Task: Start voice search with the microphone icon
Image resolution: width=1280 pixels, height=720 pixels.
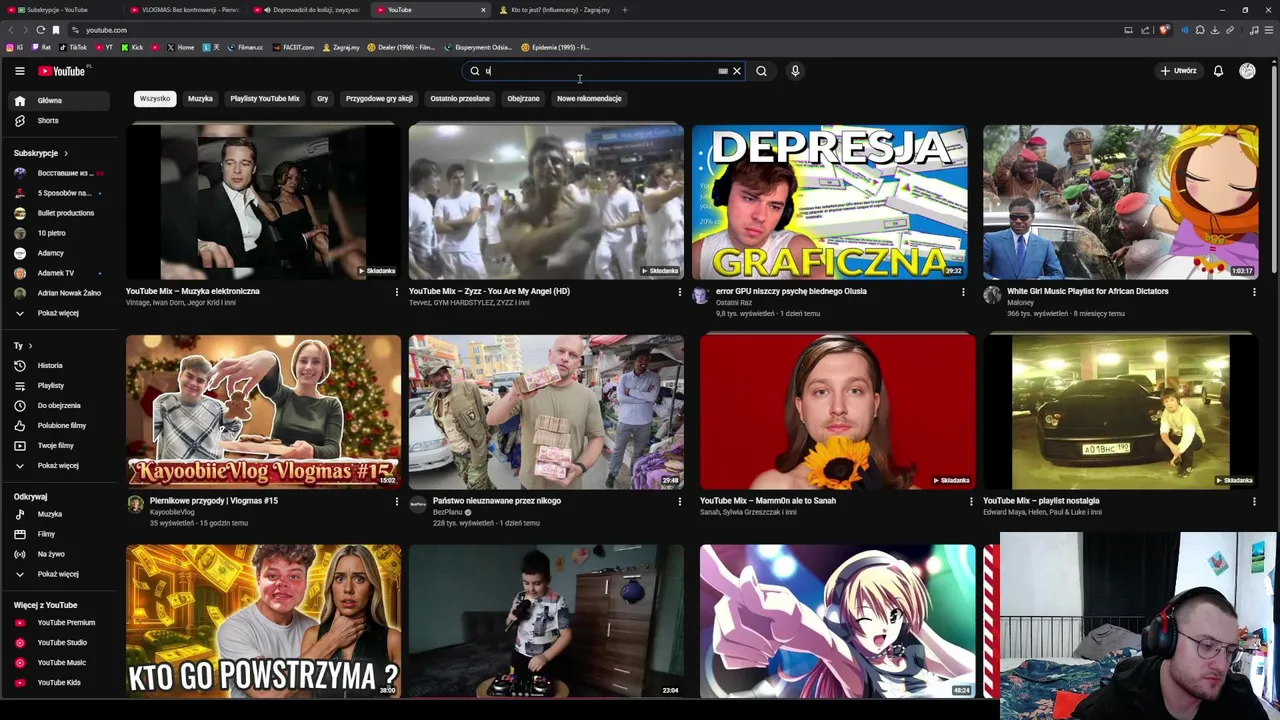Action: [795, 71]
